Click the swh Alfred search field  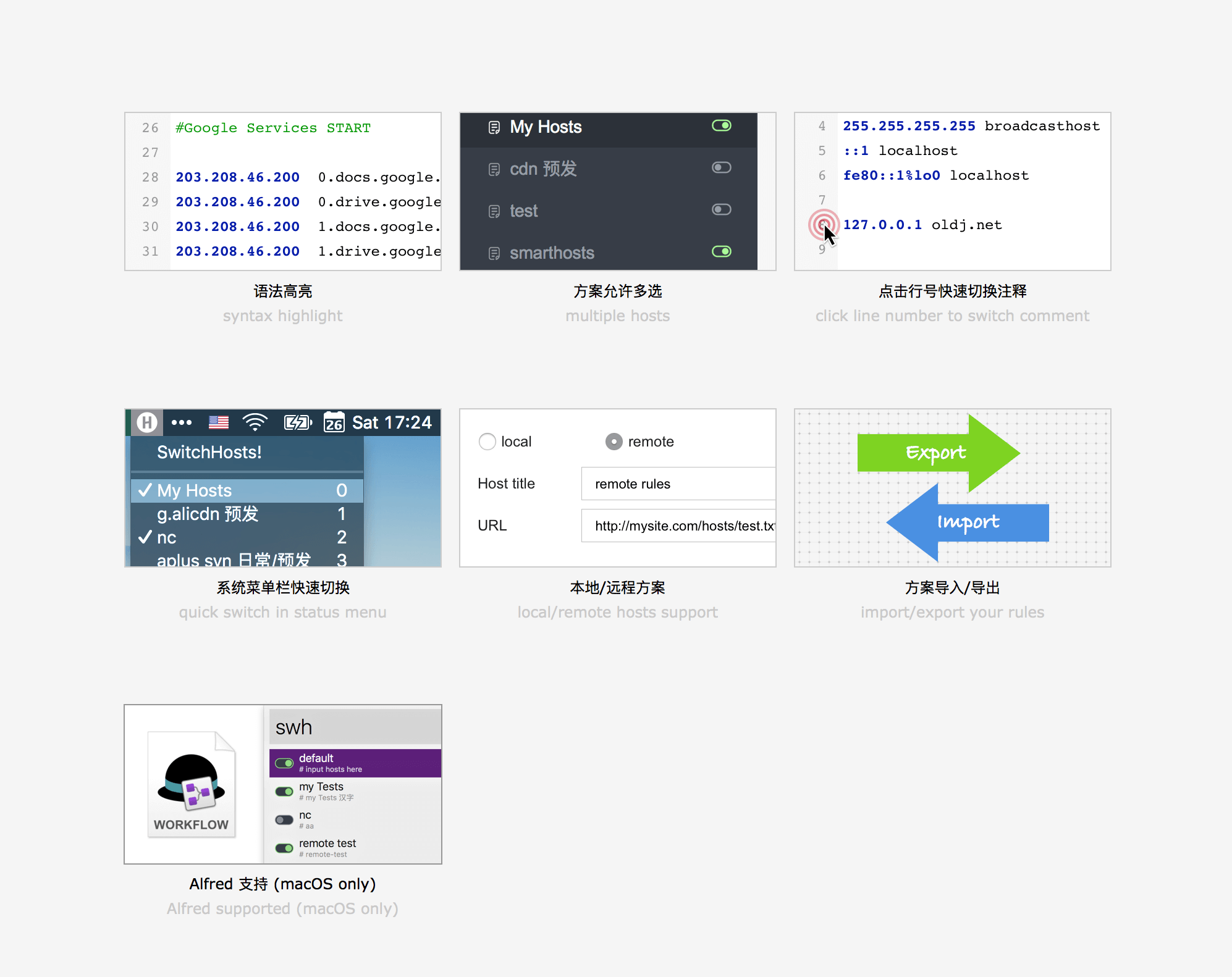[355, 727]
